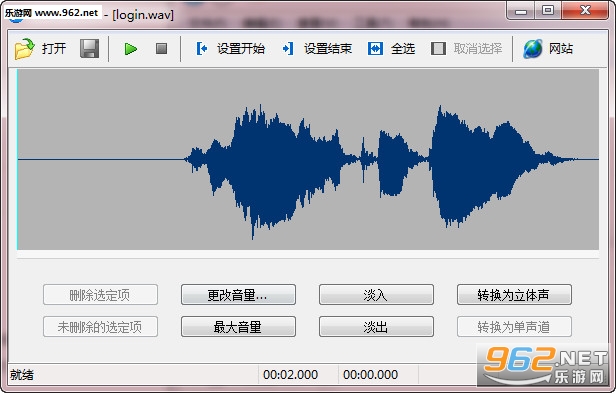The width and height of the screenshot is (616, 393).
Task: Open a file with the folder icon
Action: [x=24, y=49]
